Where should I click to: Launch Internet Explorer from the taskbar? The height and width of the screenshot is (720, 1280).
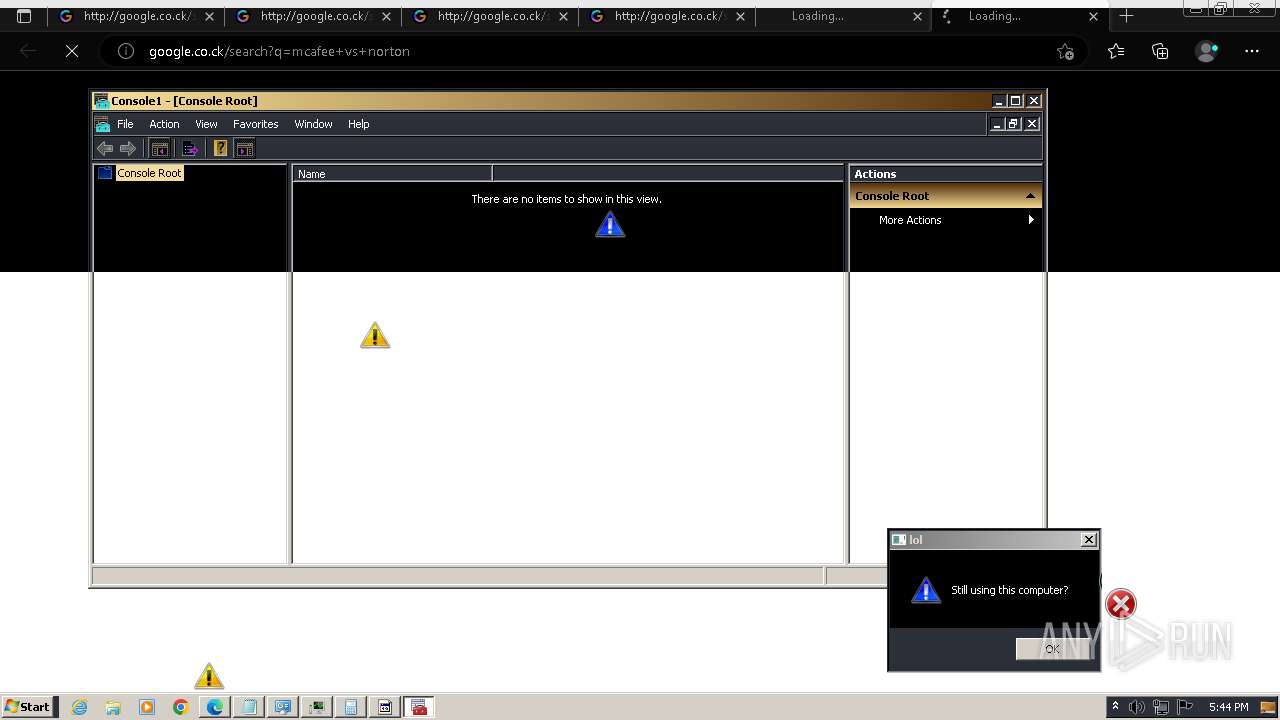80,707
